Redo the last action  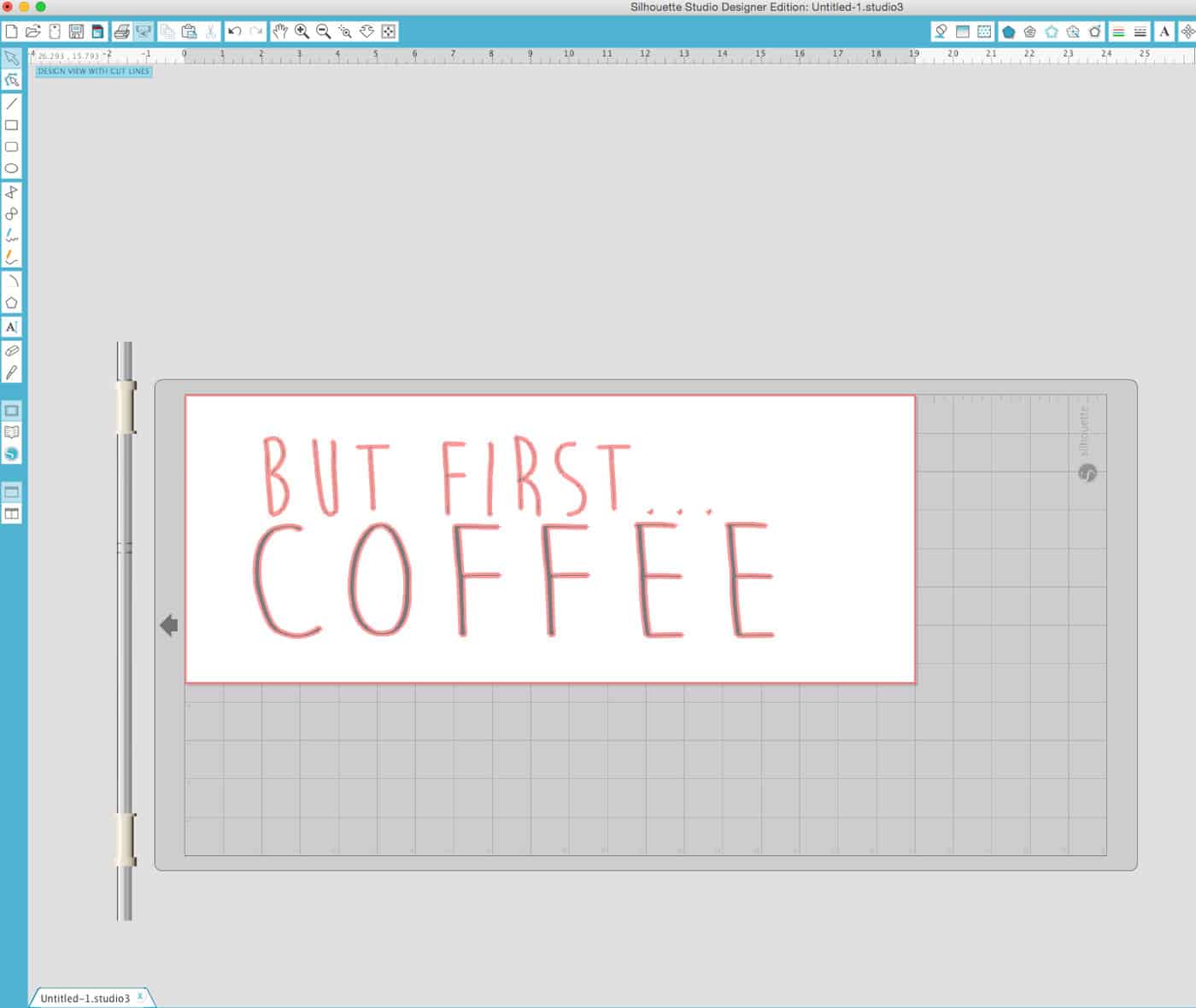256,32
